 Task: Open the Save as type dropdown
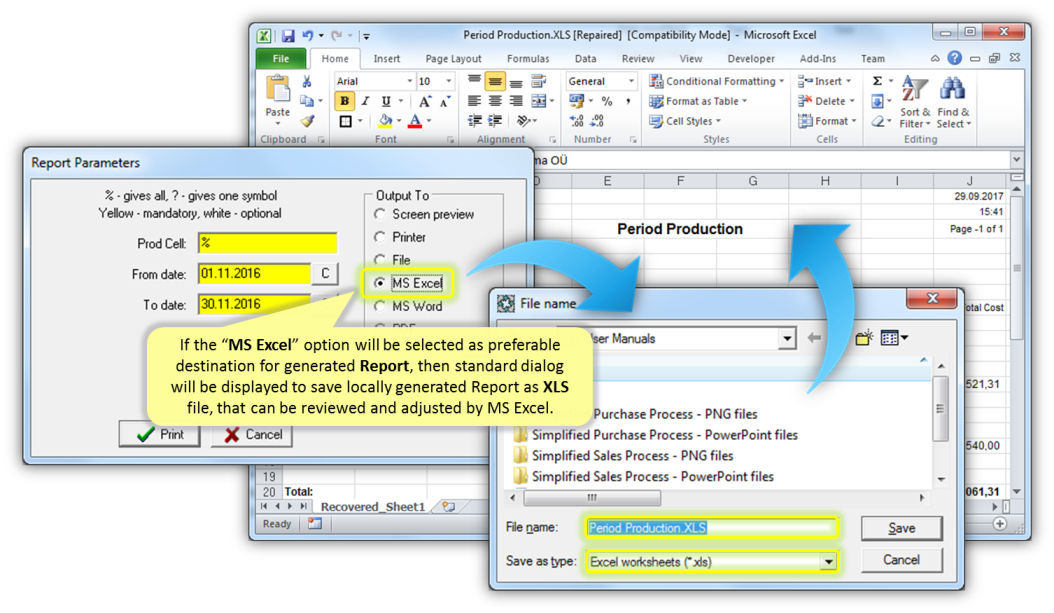(829, 562)
